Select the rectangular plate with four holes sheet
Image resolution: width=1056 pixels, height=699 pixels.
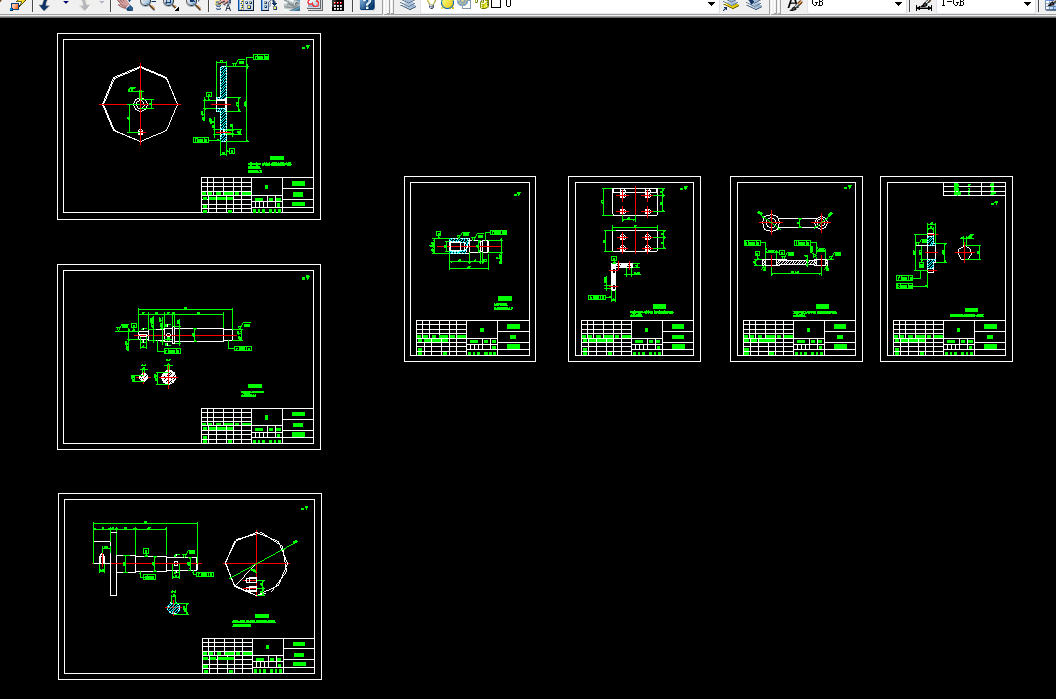click(x=634, y=269)
